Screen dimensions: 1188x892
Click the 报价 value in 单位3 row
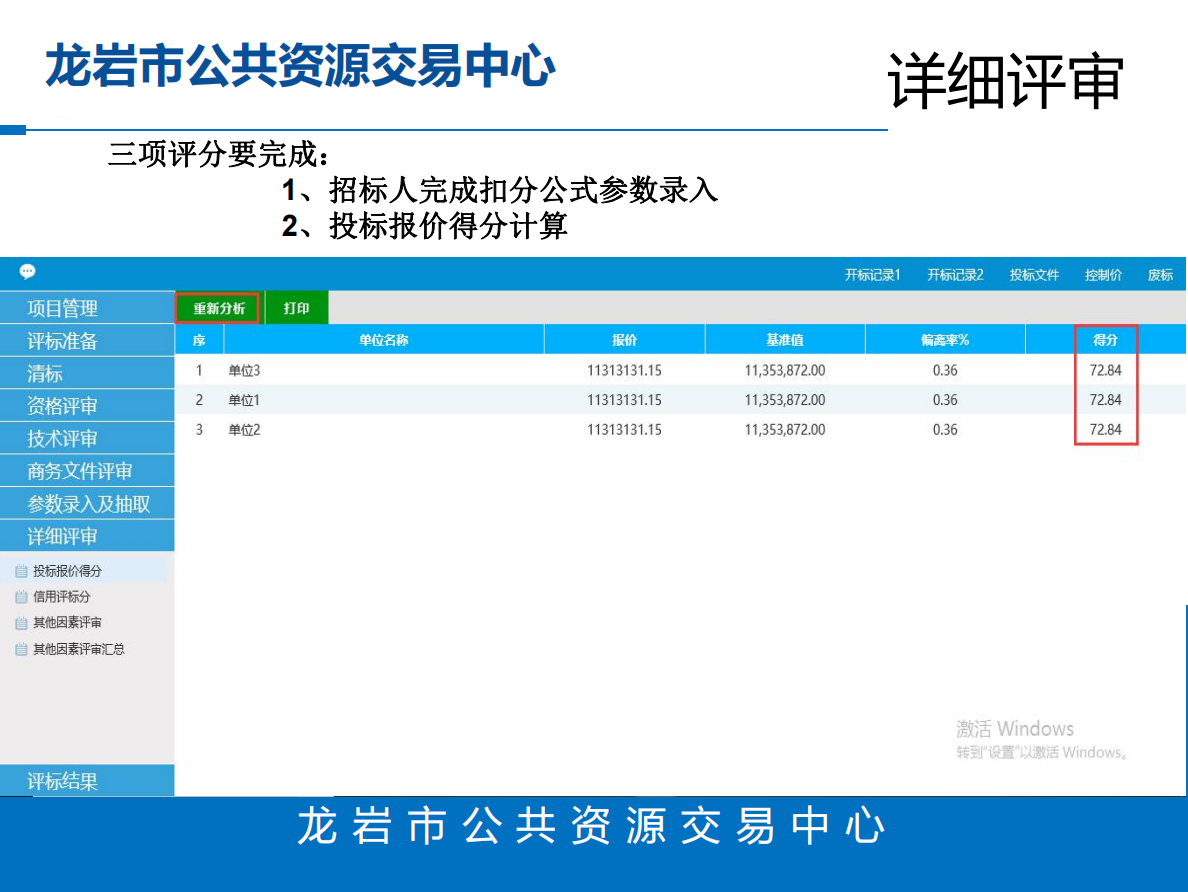coord(624,371)
